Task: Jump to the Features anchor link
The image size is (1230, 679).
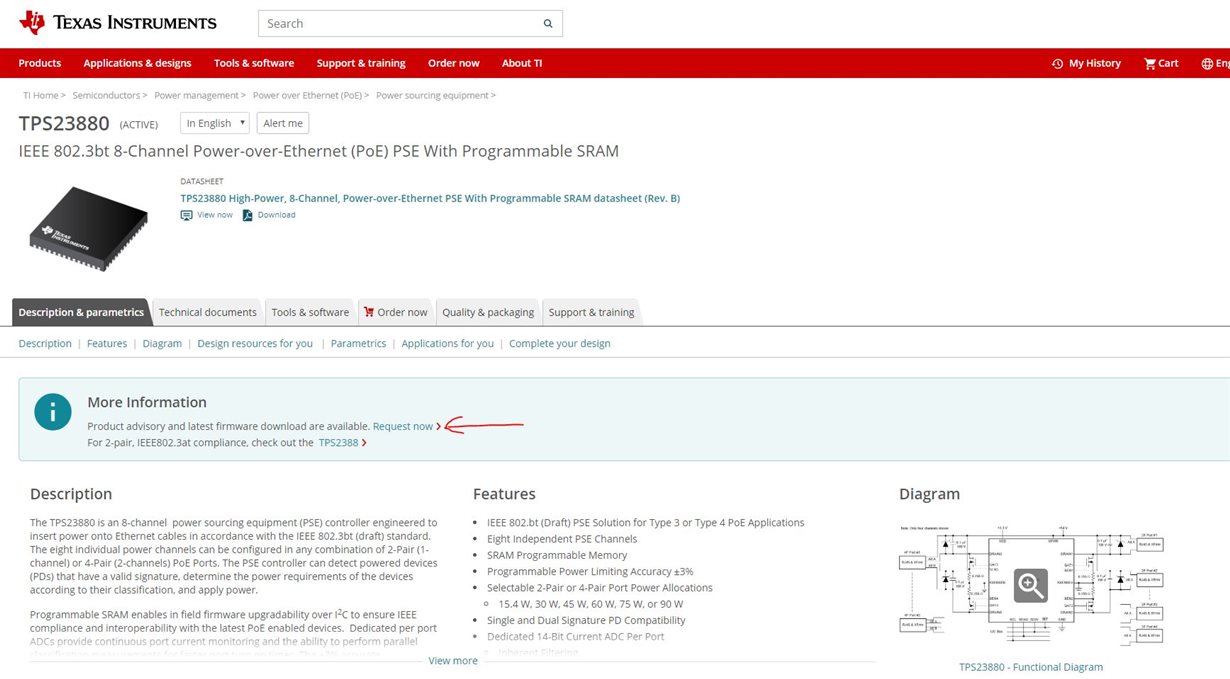Action: tap(107, 343)
